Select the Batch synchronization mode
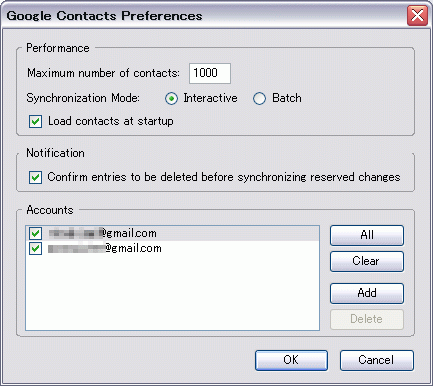Image resolution: width=433 pixels, height=386 pixels. coord(259,99)
